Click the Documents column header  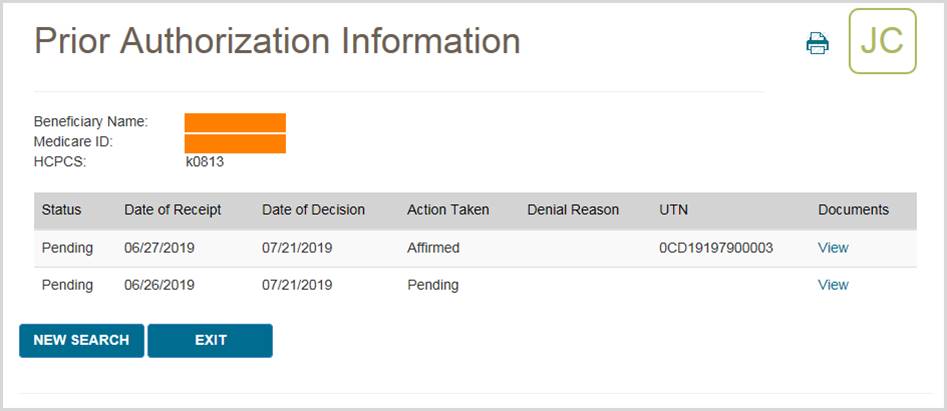coord(853,210)
